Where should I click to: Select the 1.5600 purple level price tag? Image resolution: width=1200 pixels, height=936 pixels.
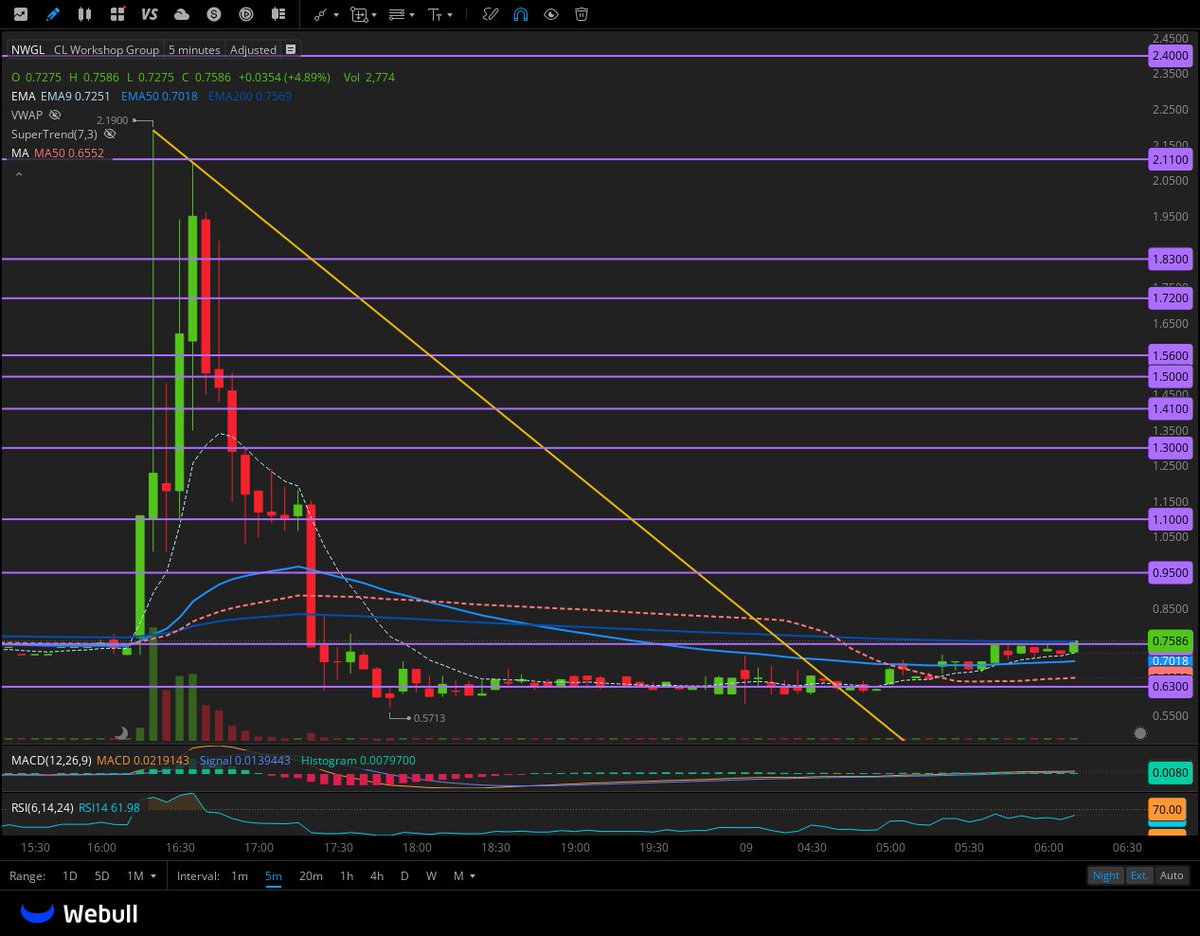(1169, 355)
